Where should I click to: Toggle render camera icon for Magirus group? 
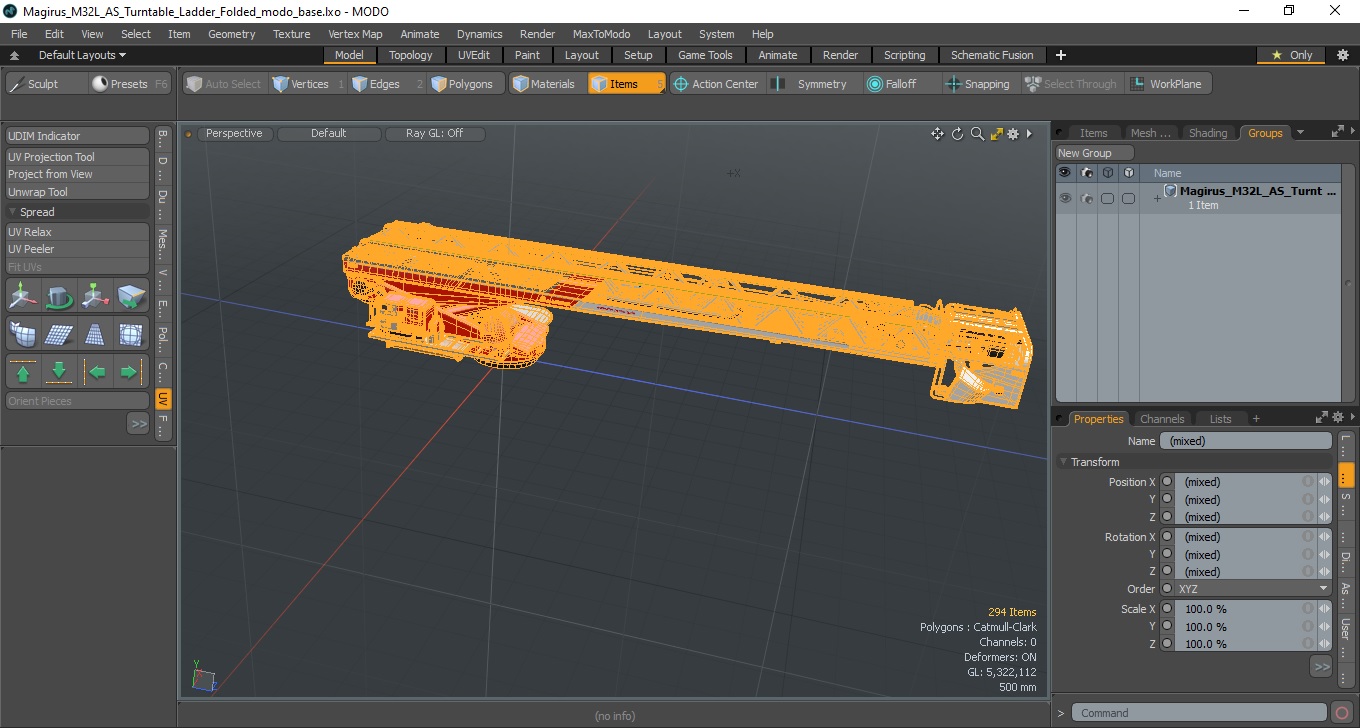[x=1086, y=198]
